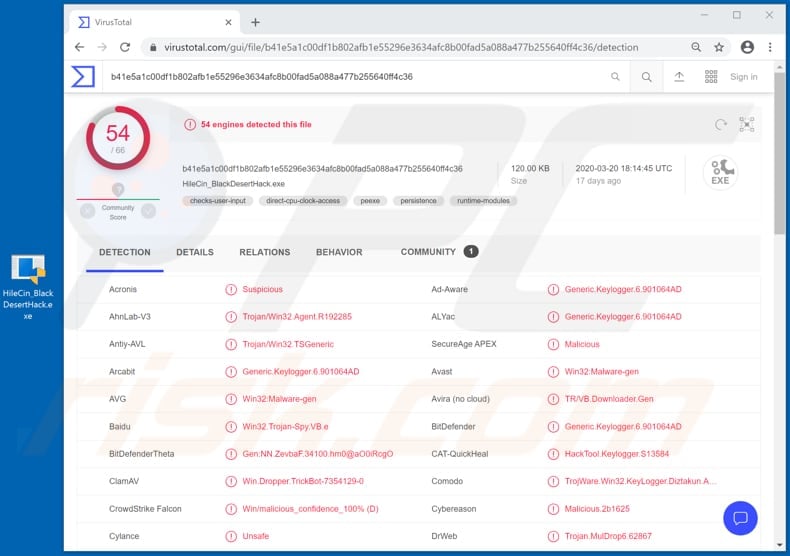
Task: Click the 54/66 detection score gauge
Action: pos(118,137)
